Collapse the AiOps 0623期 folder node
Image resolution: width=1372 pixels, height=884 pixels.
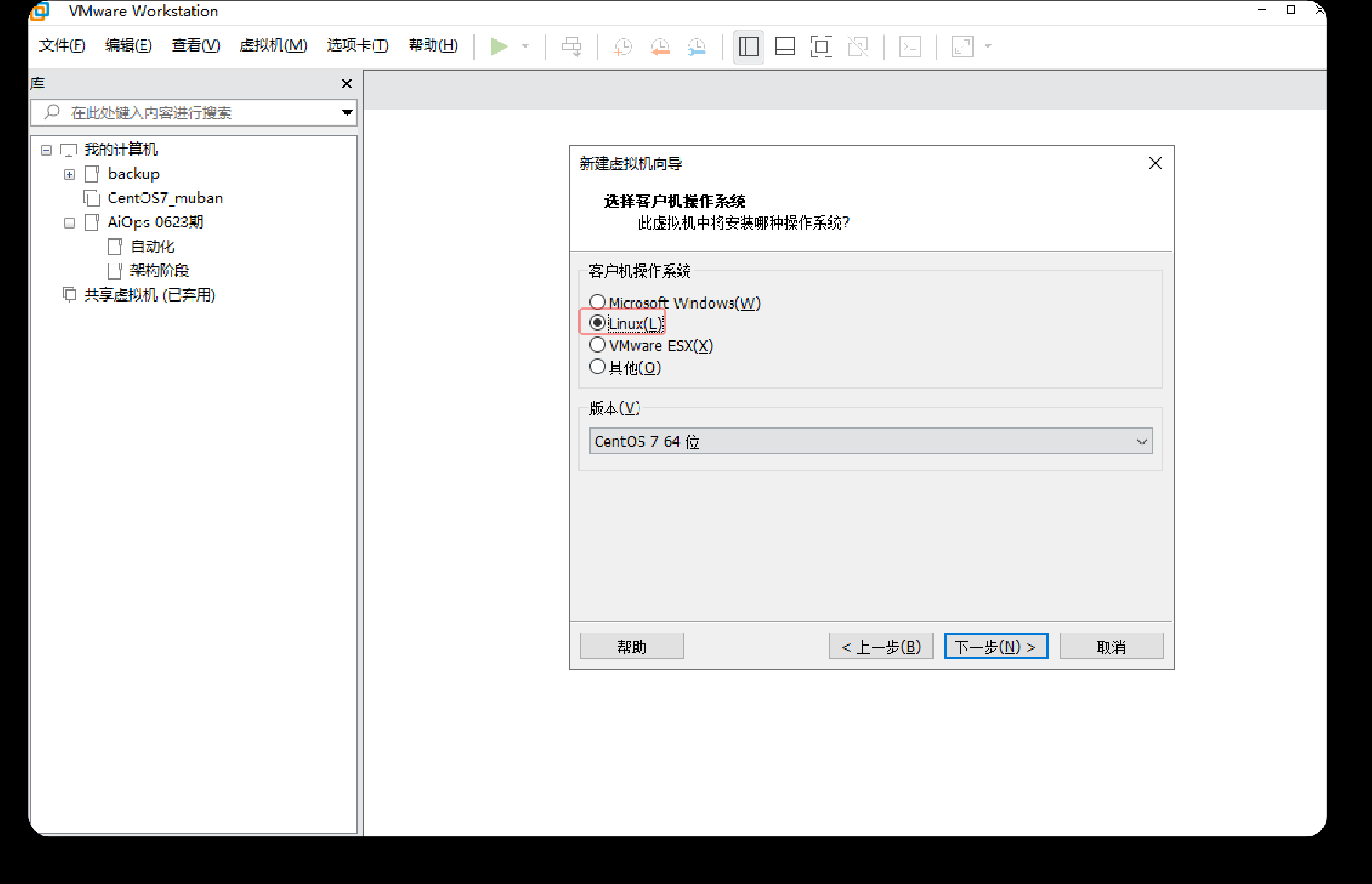pos(70,223)
